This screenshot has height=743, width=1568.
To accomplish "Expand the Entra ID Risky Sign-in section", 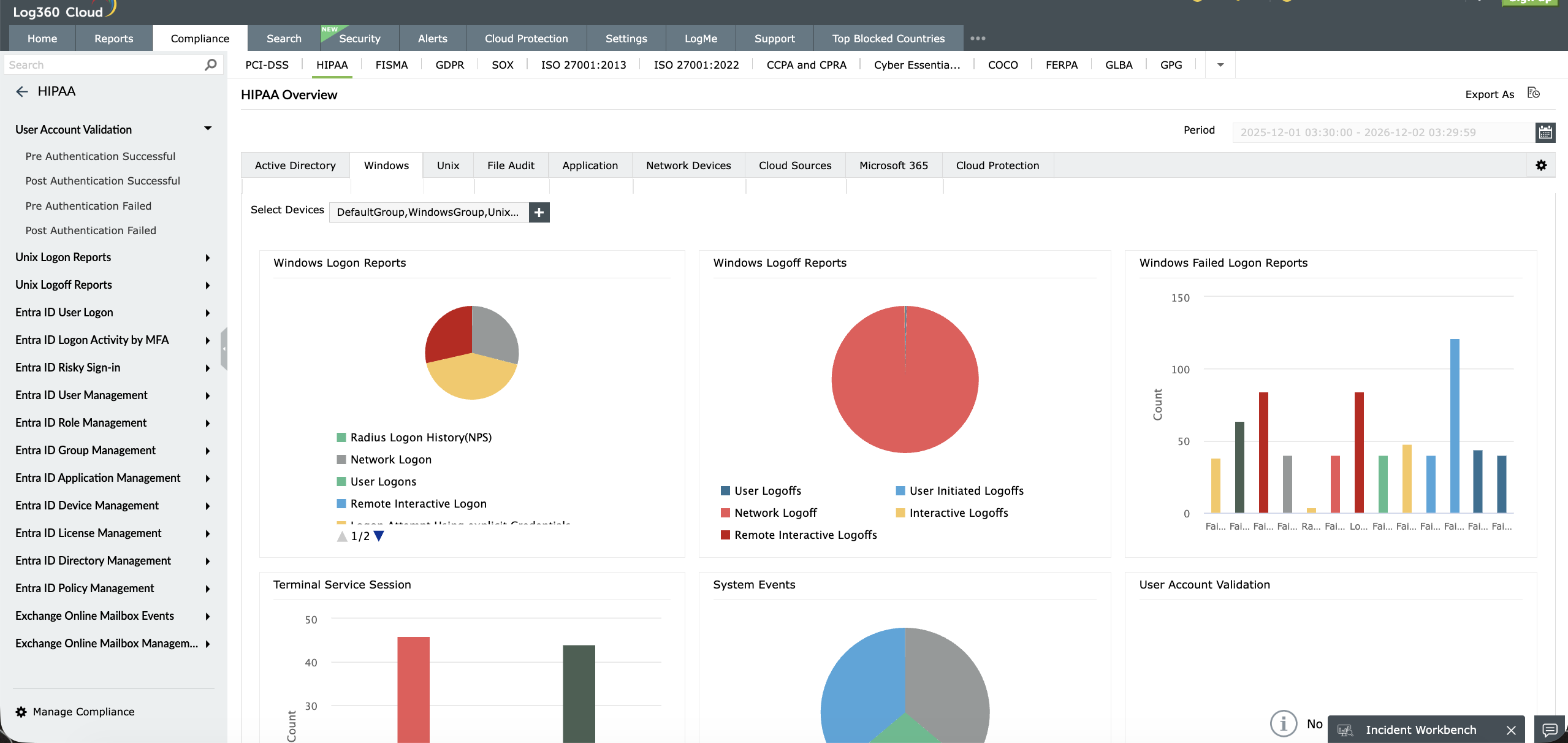I will click(208, 368).
